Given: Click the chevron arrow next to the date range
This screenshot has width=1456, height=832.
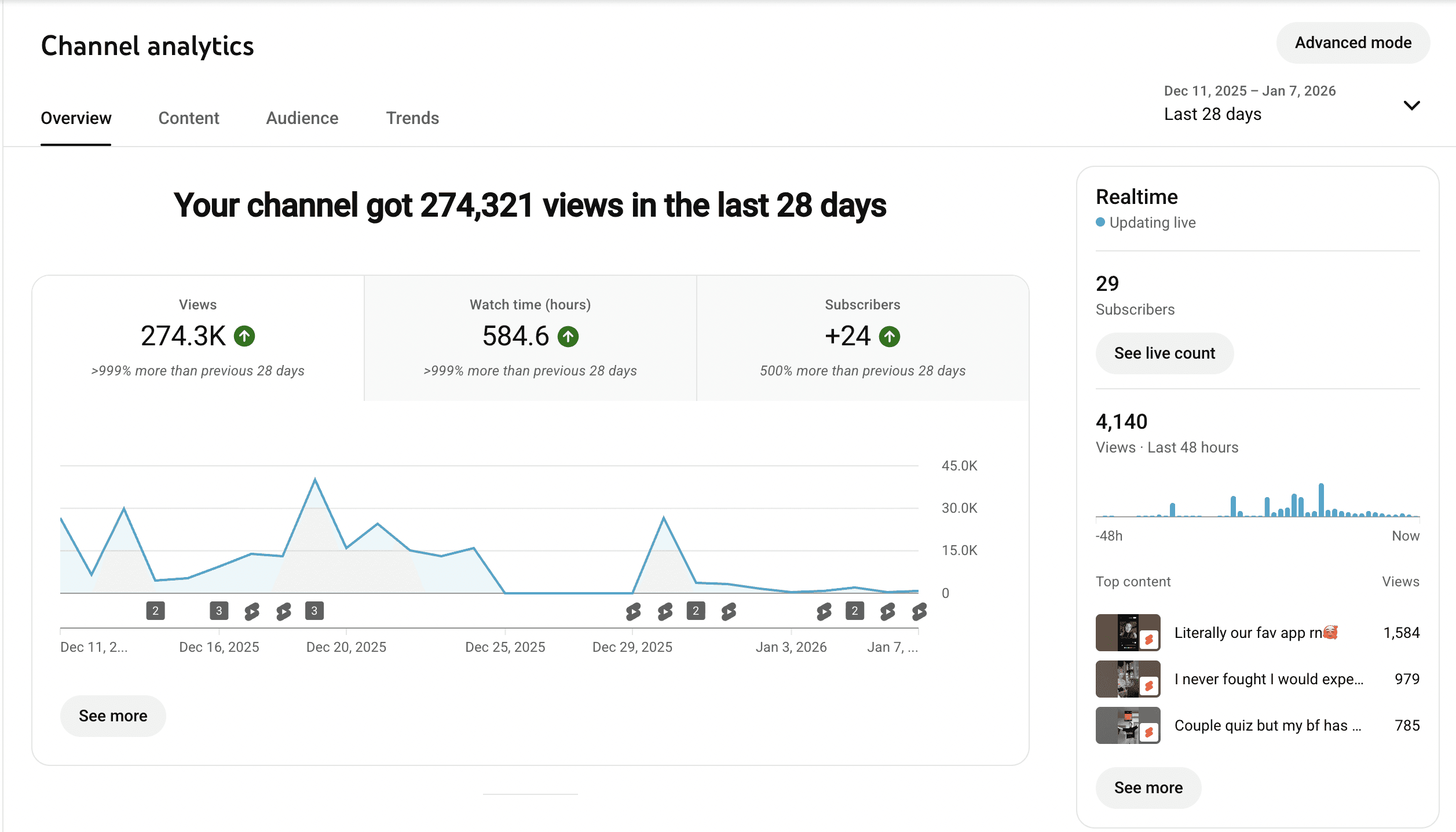Looking at the screenshot, I should [1411, 105].
